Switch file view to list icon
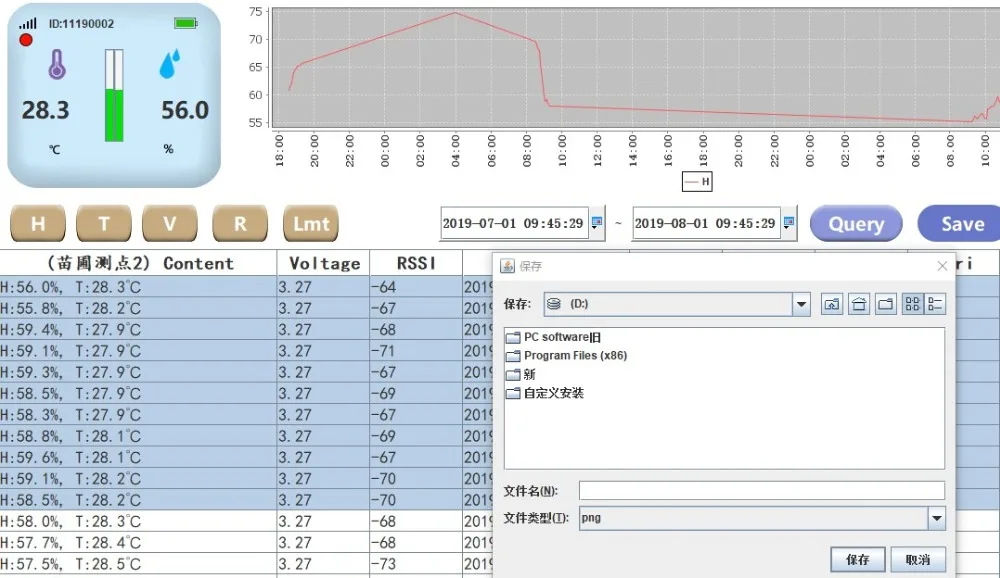Viewport: 1000px width, 578px height. tap(913, 304)
